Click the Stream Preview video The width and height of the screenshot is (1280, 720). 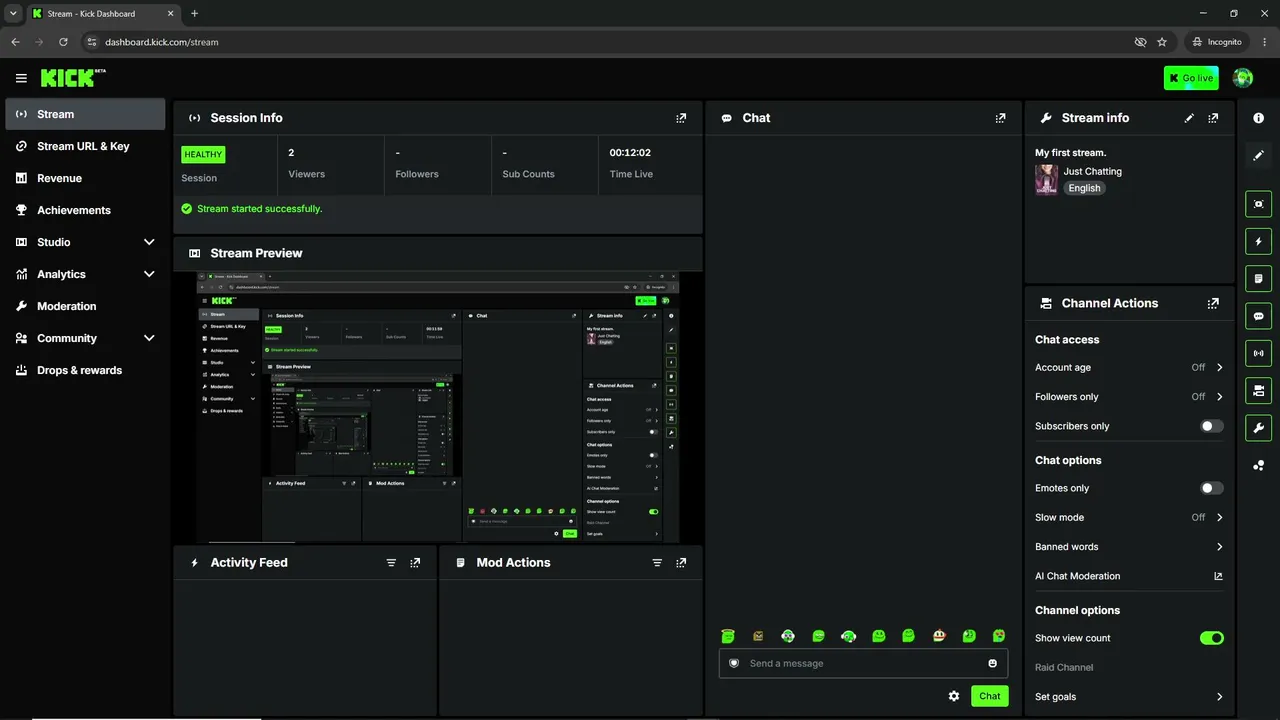coord(438,407)
